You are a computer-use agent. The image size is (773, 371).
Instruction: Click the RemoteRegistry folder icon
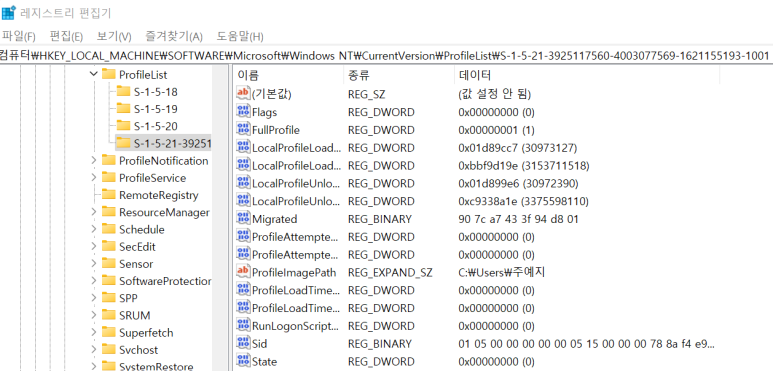(108, 195)
